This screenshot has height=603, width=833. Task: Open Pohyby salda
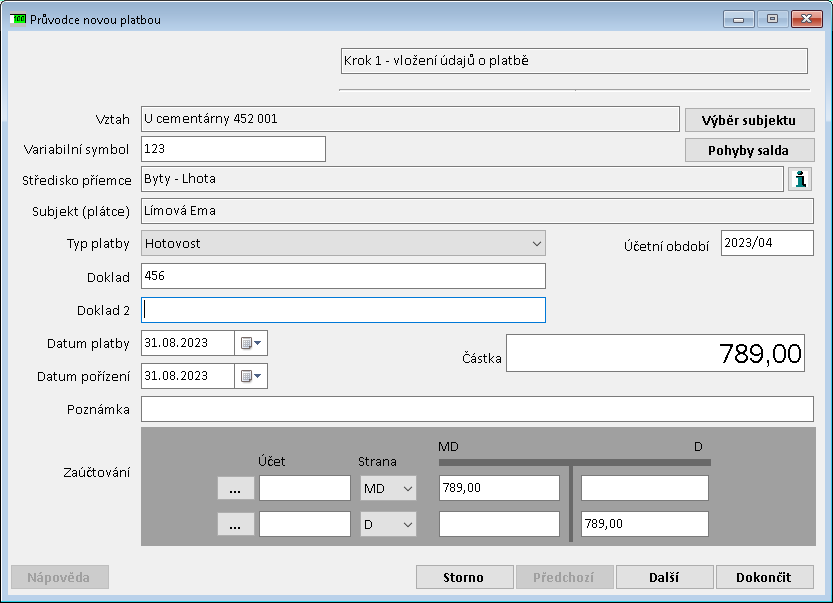[749, 150]
